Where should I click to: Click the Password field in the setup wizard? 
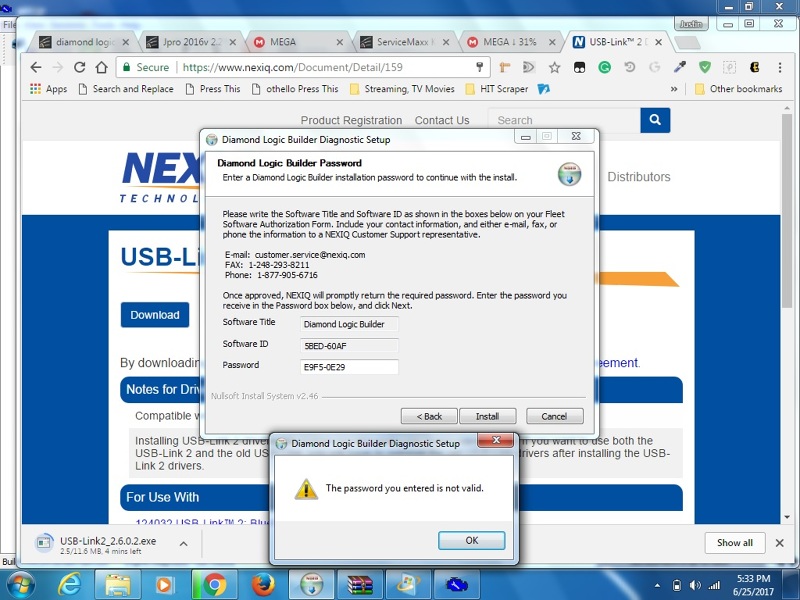349,366
